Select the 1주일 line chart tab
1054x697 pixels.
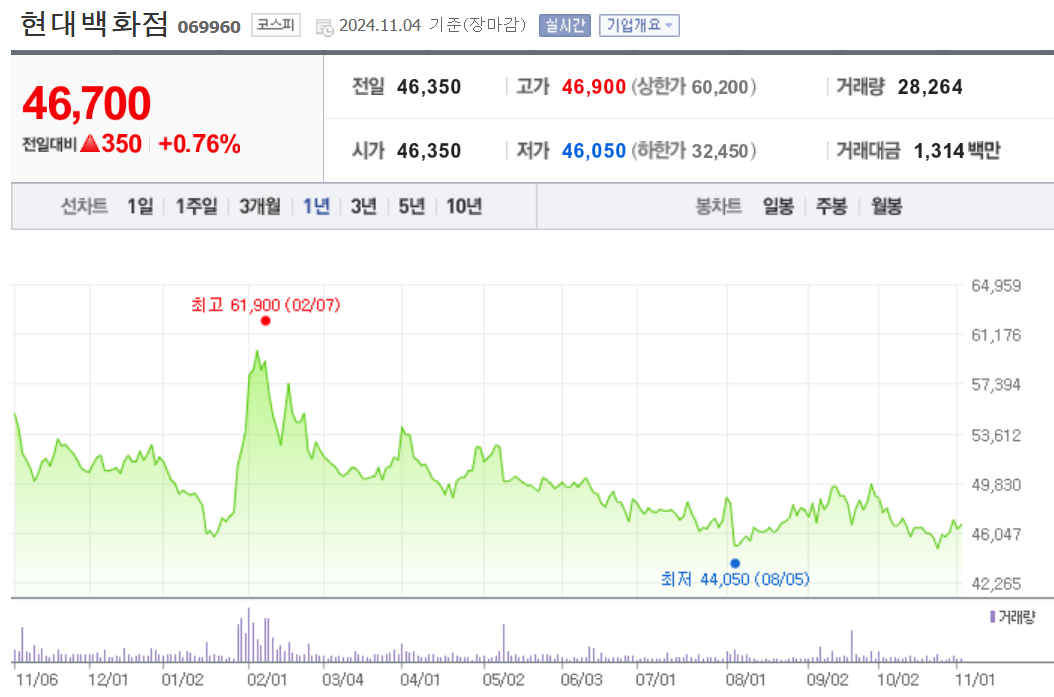[196, 206]
